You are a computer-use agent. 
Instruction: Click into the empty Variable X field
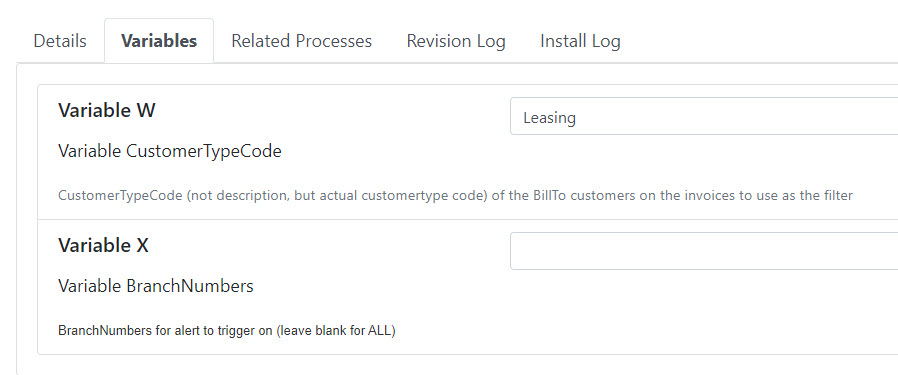(x=704, y=251)
